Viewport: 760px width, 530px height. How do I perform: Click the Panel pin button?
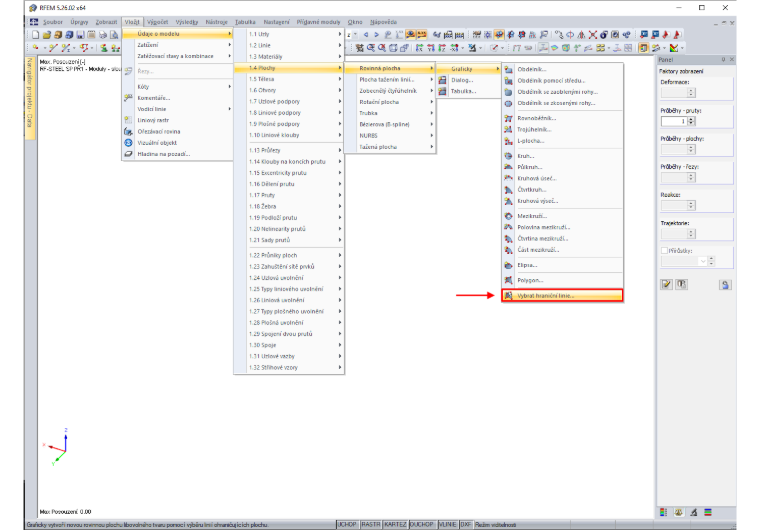coord(723,60)
